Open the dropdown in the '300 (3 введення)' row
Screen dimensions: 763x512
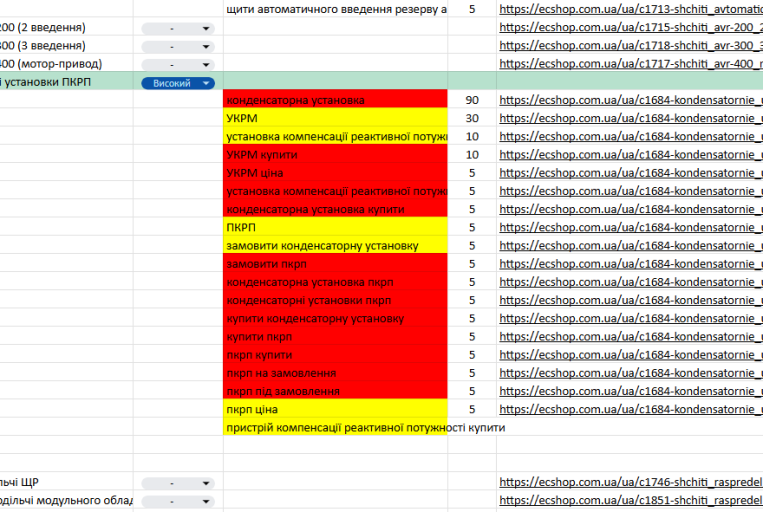(x=178, y=47)
